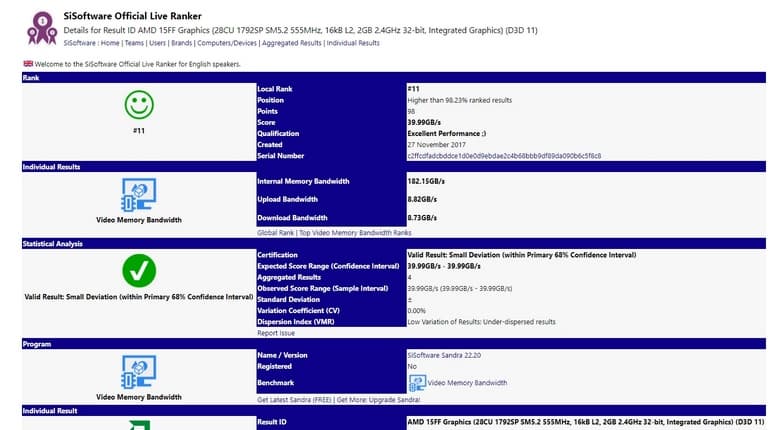Click the Certification label in Statistical Analysis
Viewport: 780px width, 430px height.
(x=278, y=255)
